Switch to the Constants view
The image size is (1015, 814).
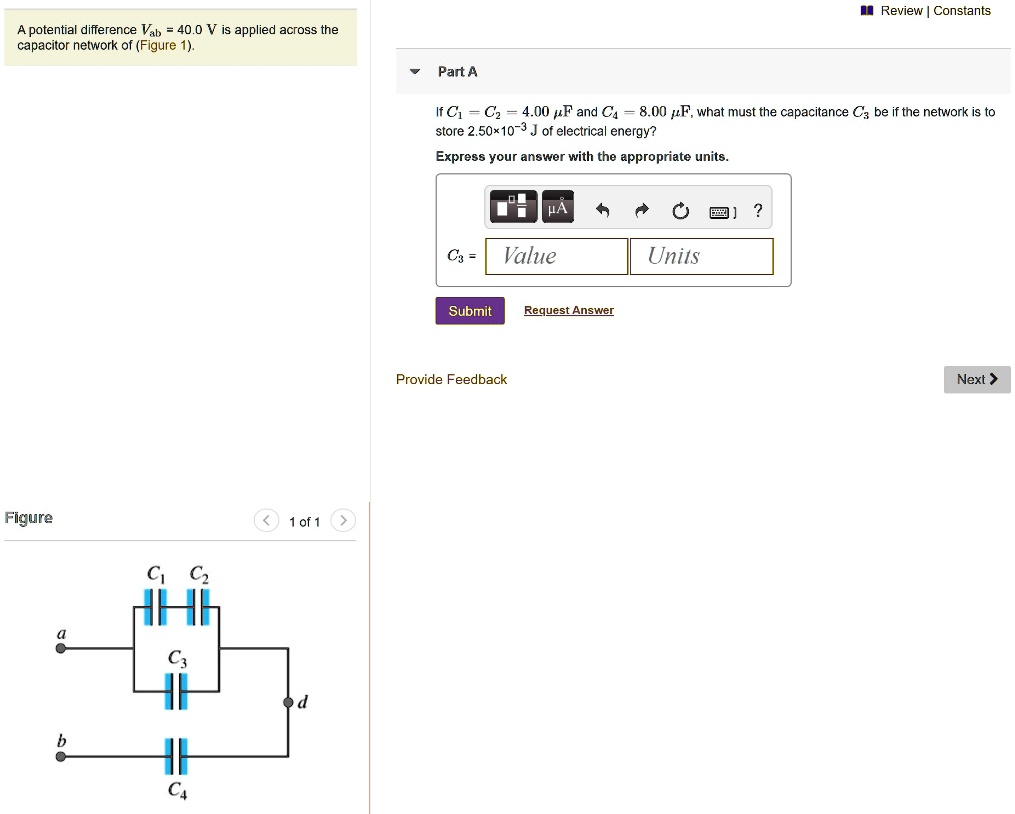click(962, 10)
